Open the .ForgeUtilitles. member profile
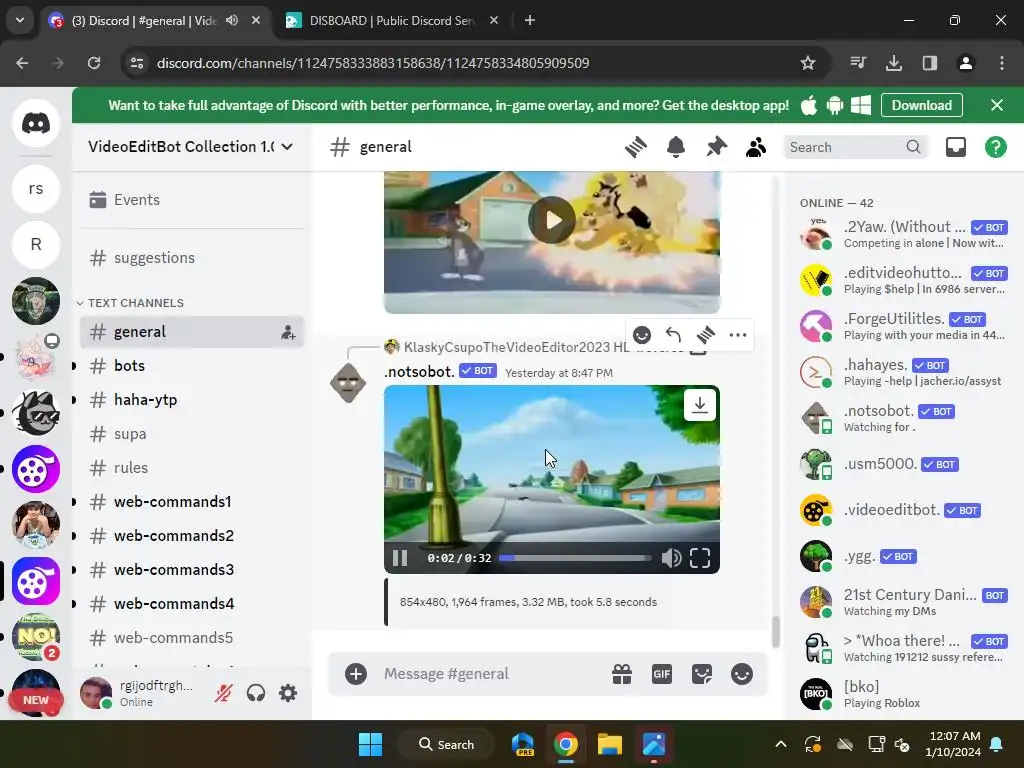This screenshot has height=768, width=1024. 904,326
